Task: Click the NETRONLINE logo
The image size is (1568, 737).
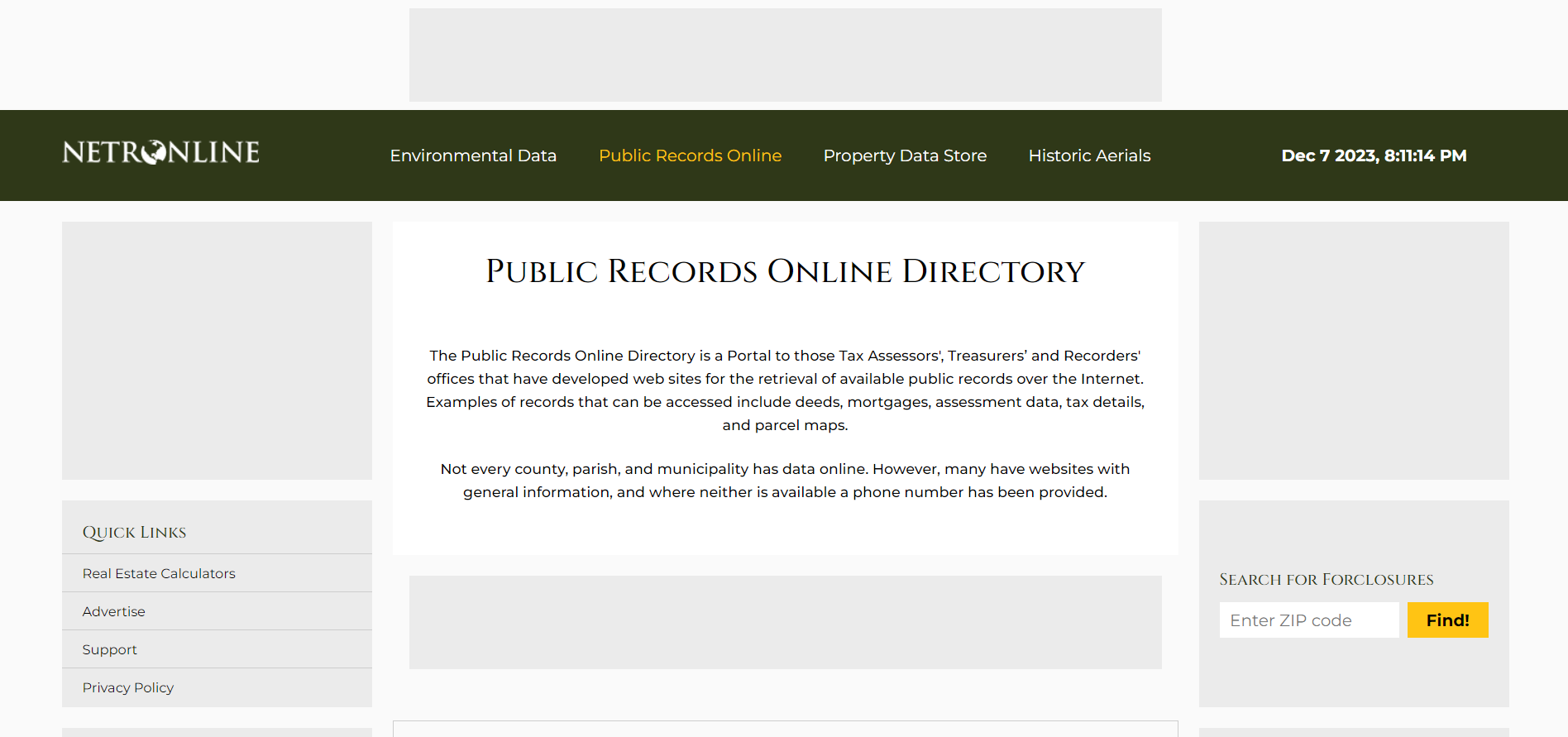Action: point(160,153)
